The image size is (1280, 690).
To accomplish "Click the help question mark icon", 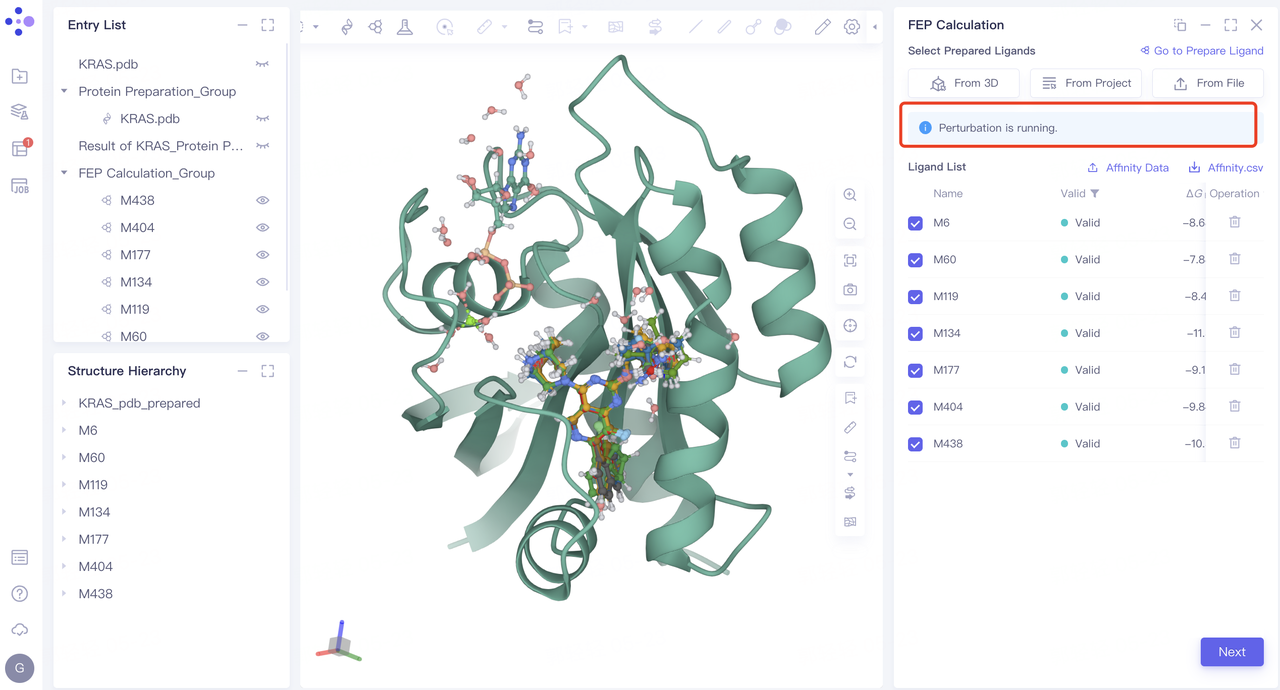I will (20, 594).
